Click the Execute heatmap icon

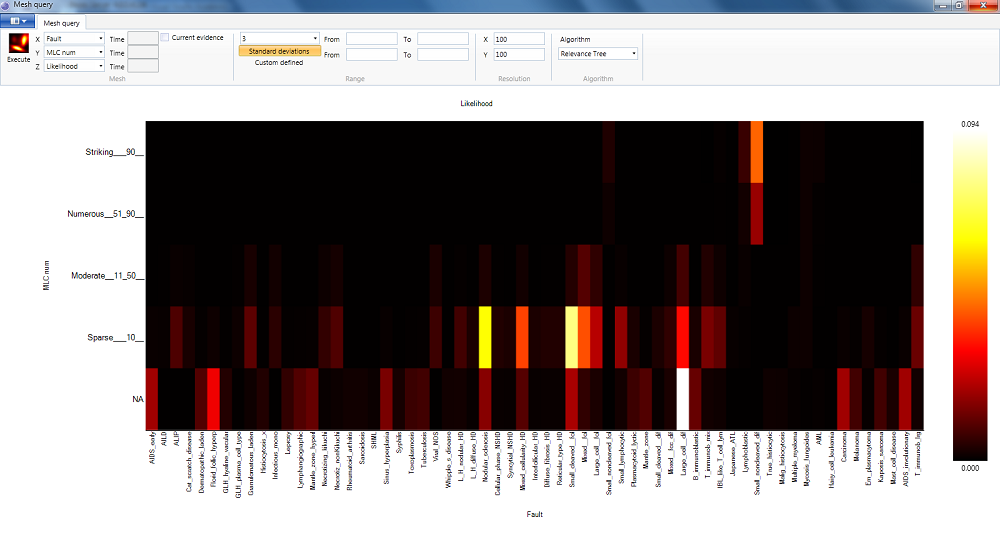click(19, 43)
